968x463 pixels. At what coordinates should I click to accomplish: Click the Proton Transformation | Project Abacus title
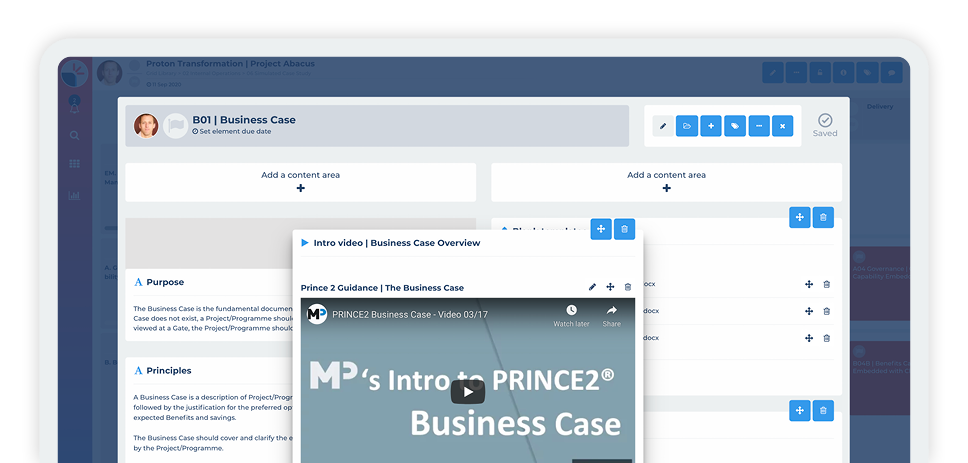230,64
